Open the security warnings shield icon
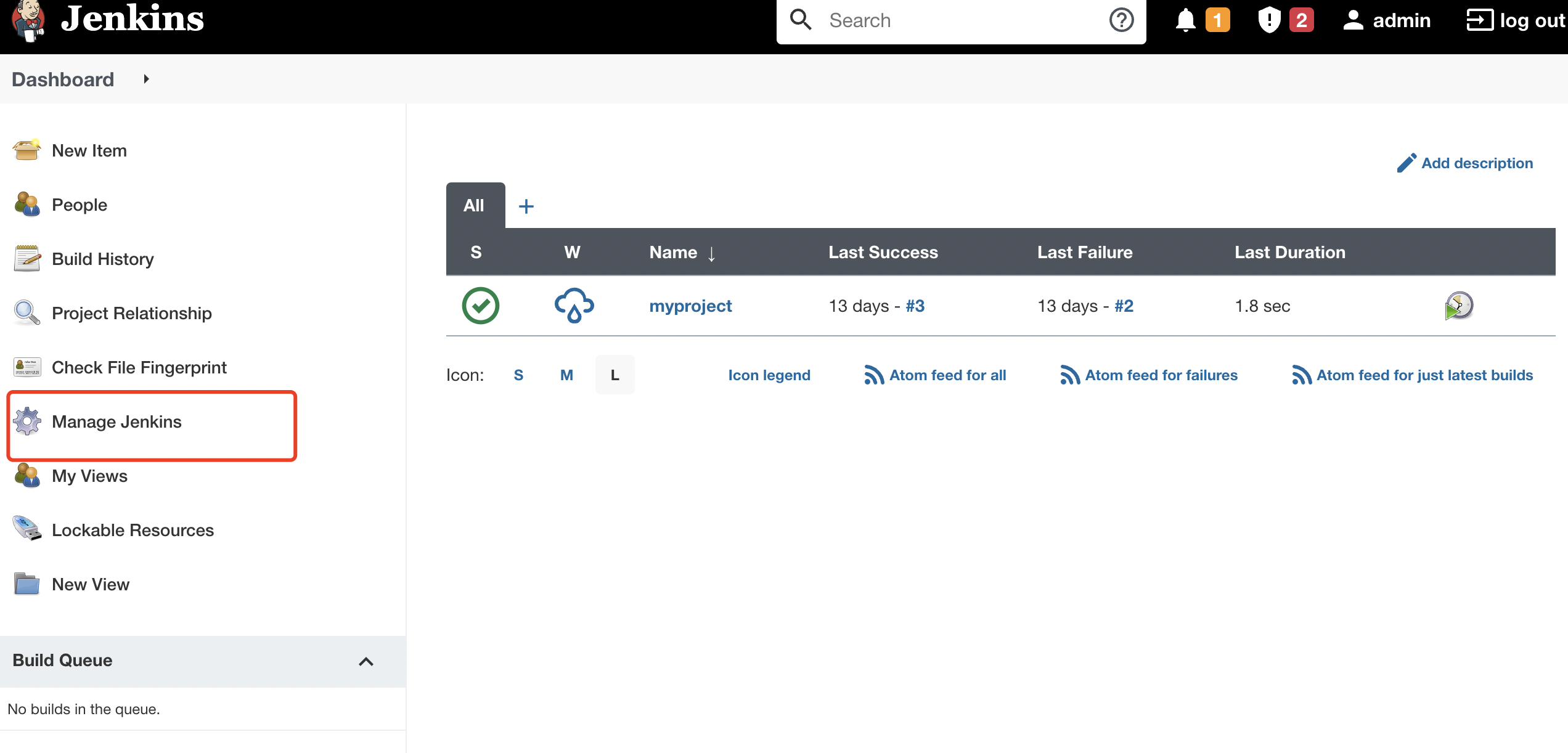The width and height of the screenshot is (1568, 753). coord(1269,20)
